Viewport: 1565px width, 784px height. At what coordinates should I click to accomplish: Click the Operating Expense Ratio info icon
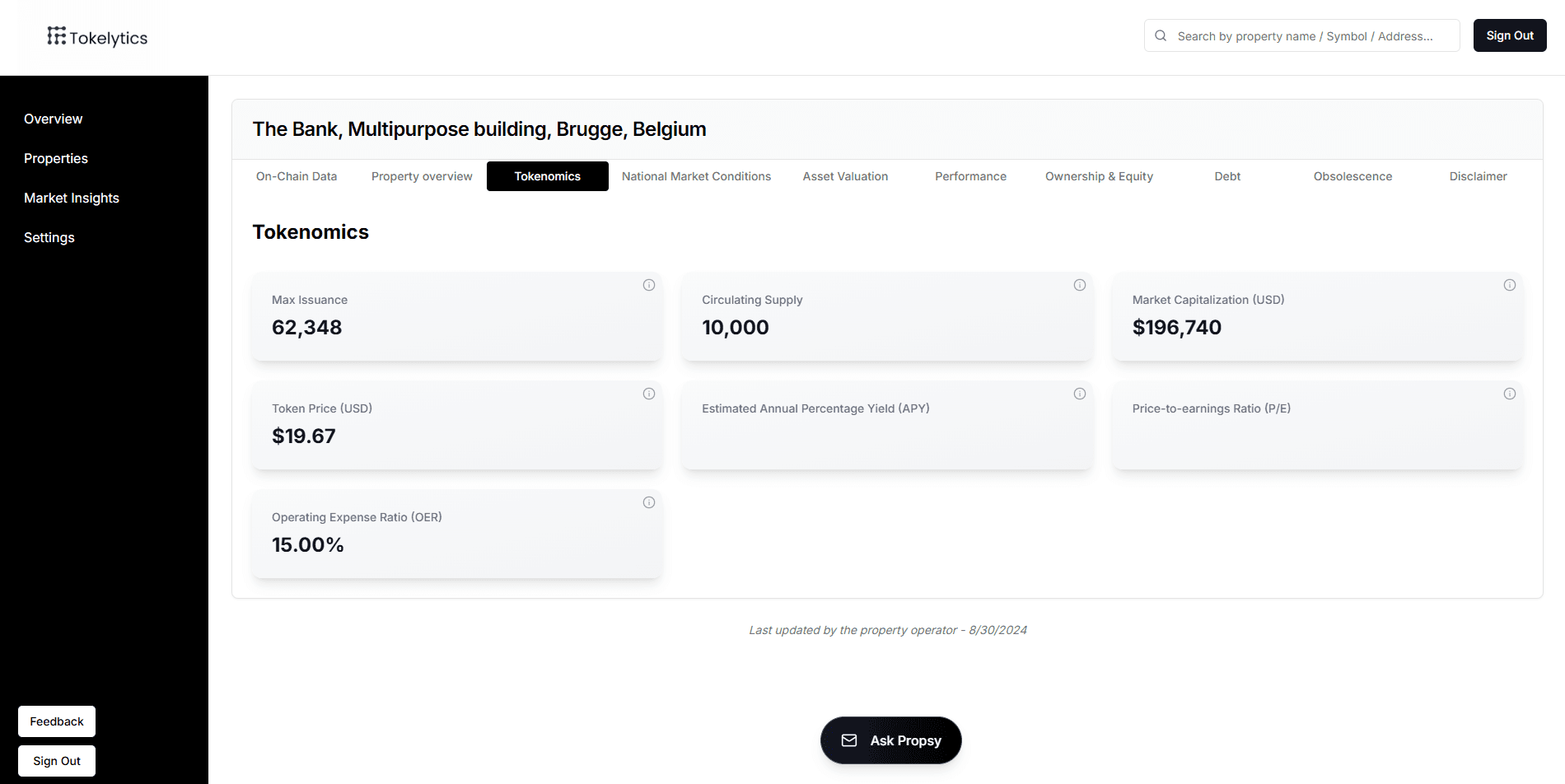649,502
